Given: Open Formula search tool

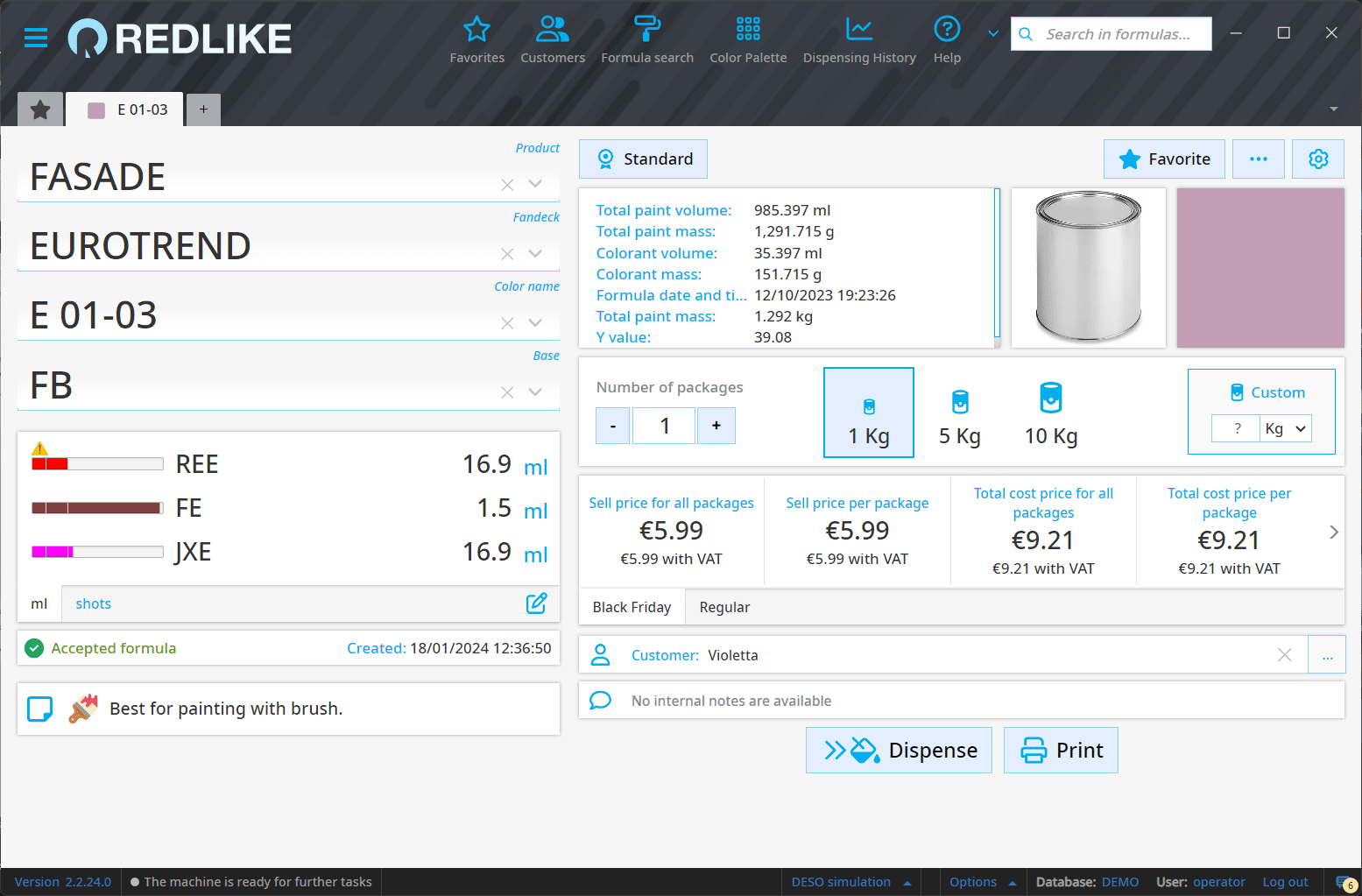Looking at the screenshot, I should 646,40.
